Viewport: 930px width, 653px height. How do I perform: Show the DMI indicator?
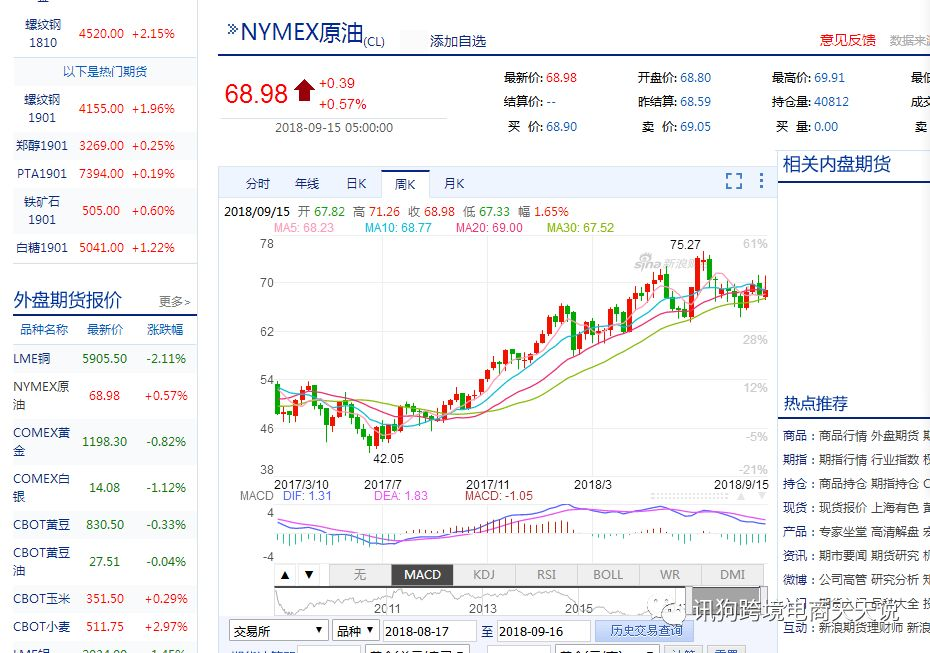(x=732, y=575)
